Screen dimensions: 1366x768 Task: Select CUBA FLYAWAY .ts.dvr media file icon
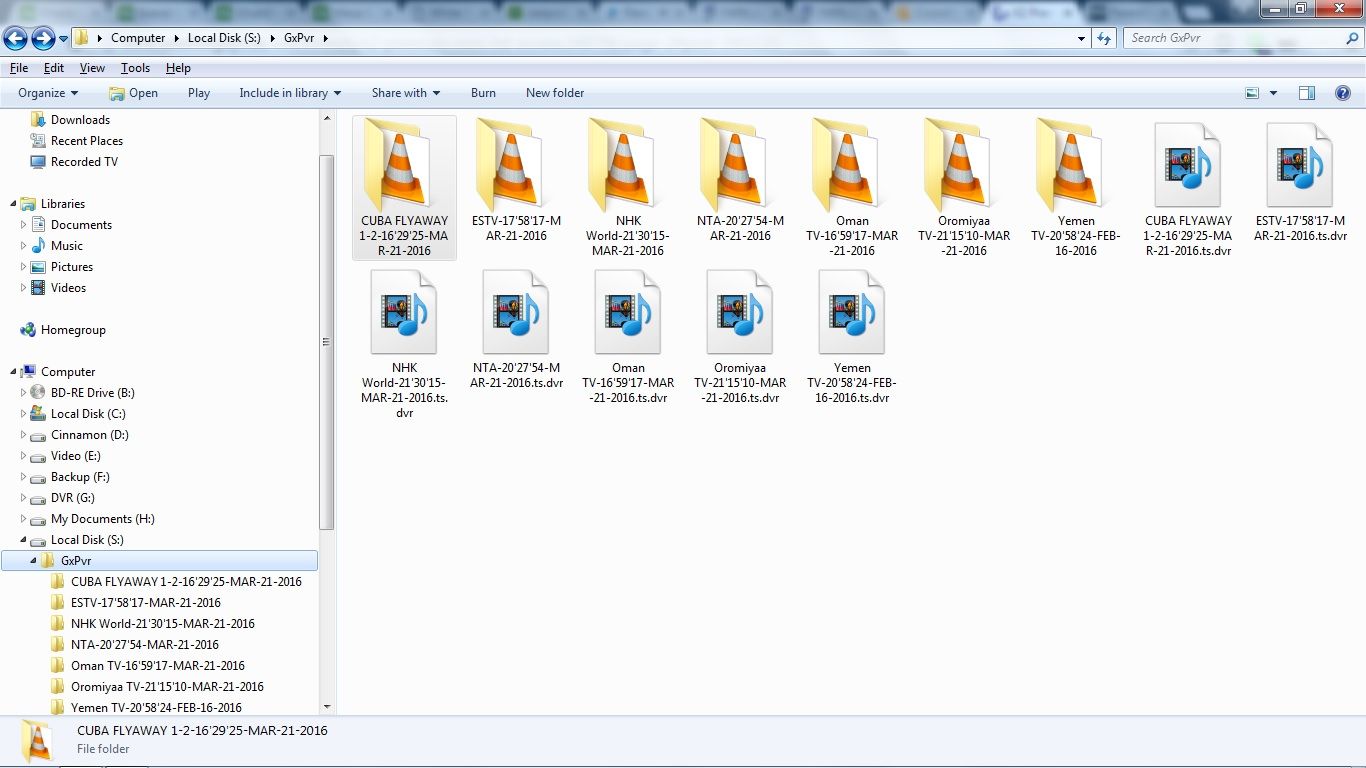point(1188,164)
